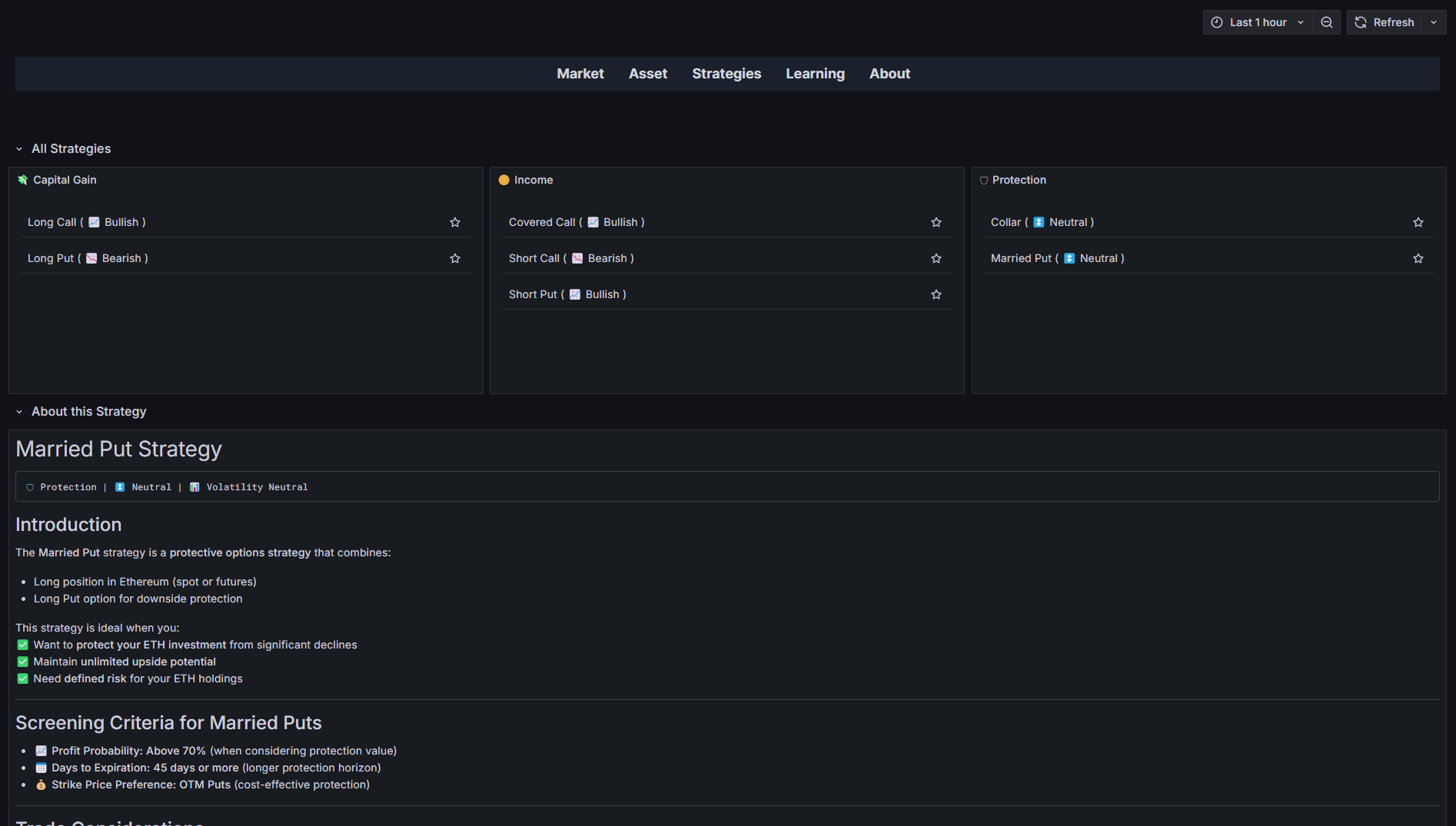Collapse the About this Strategy section

point(19,412)
